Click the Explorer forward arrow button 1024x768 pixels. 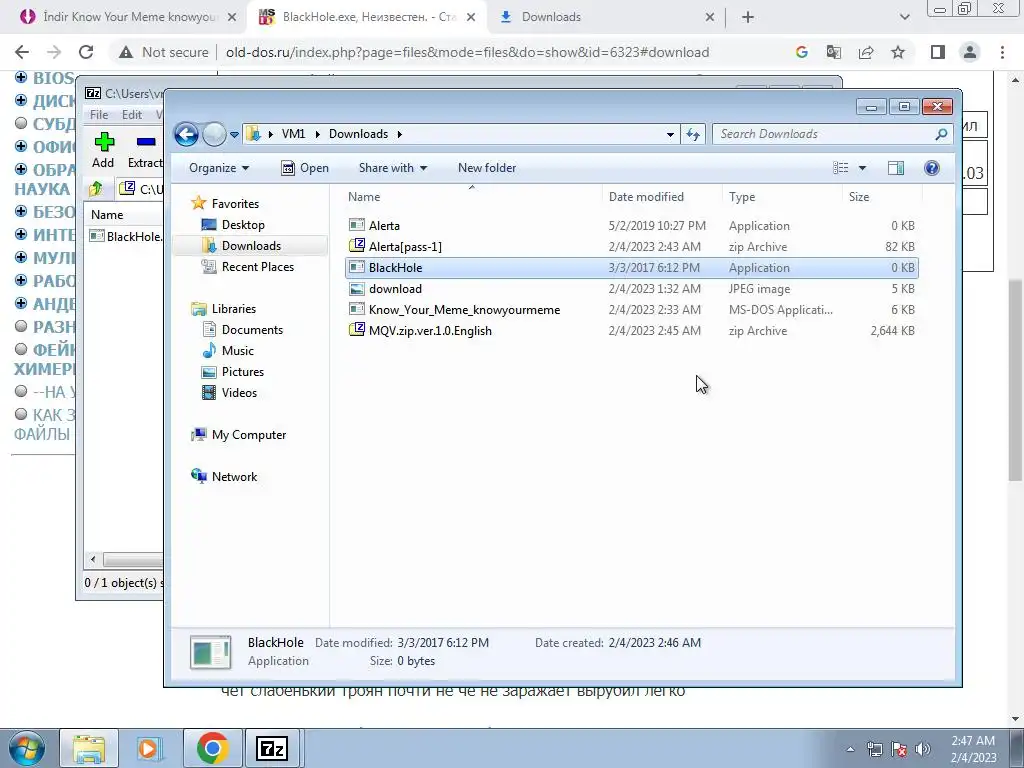click(x=214, y=135)
